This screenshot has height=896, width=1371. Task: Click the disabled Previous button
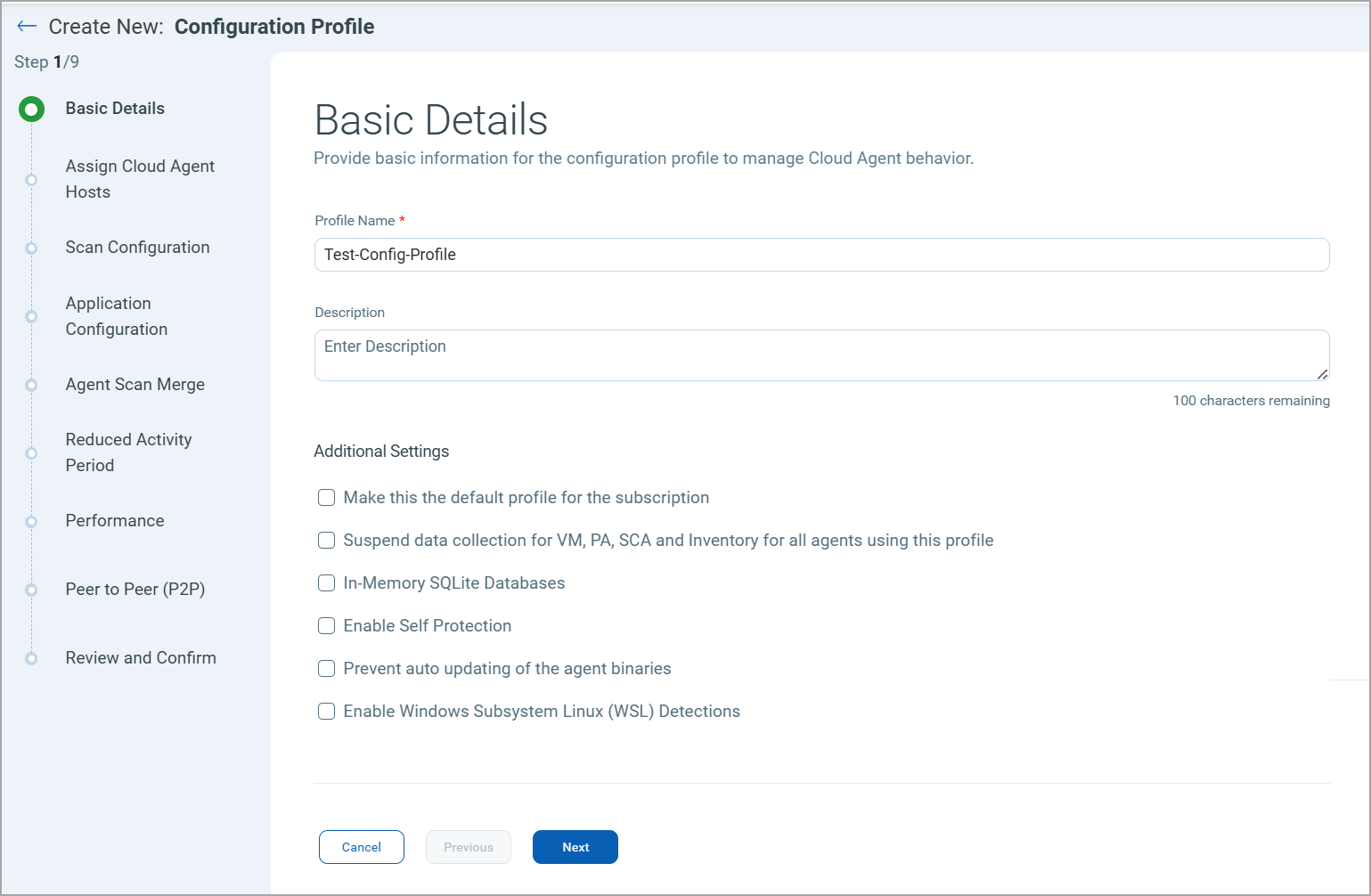click(x=468, y=847)
